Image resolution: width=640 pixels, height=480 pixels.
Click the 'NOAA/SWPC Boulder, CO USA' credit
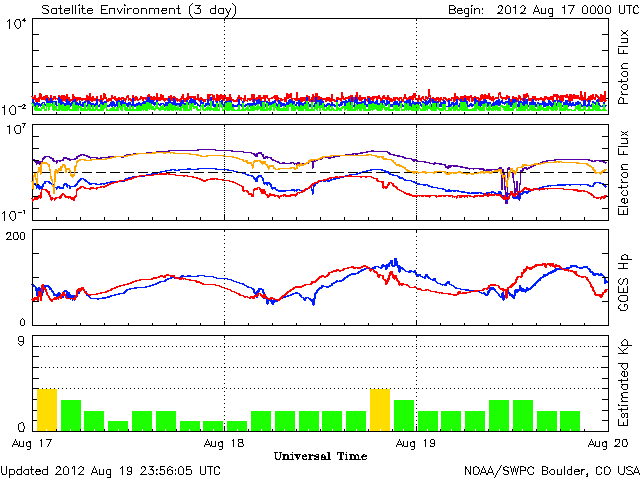552,471
